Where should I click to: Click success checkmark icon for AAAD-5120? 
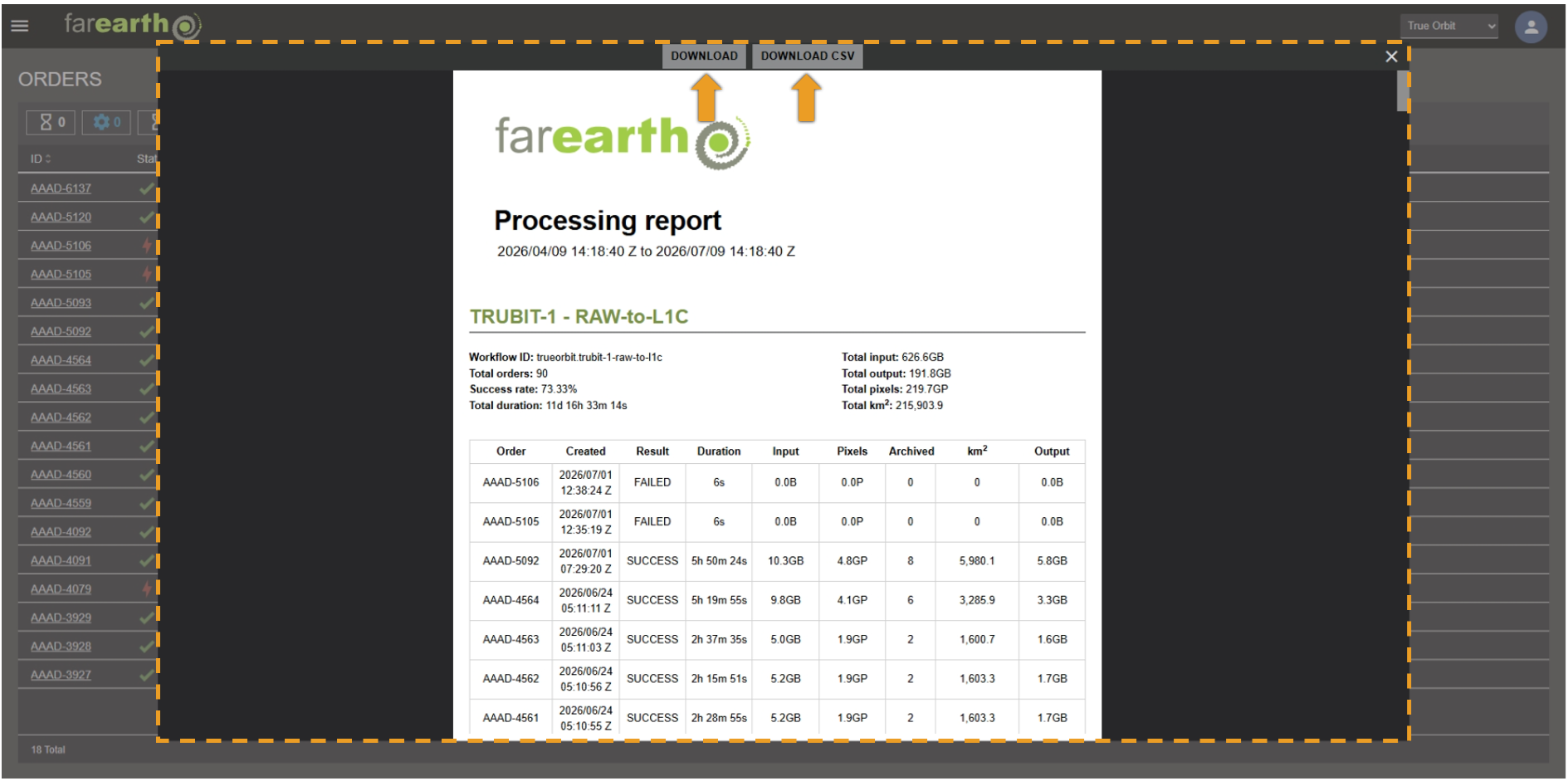pyautogui.click(x=147, y=217)
